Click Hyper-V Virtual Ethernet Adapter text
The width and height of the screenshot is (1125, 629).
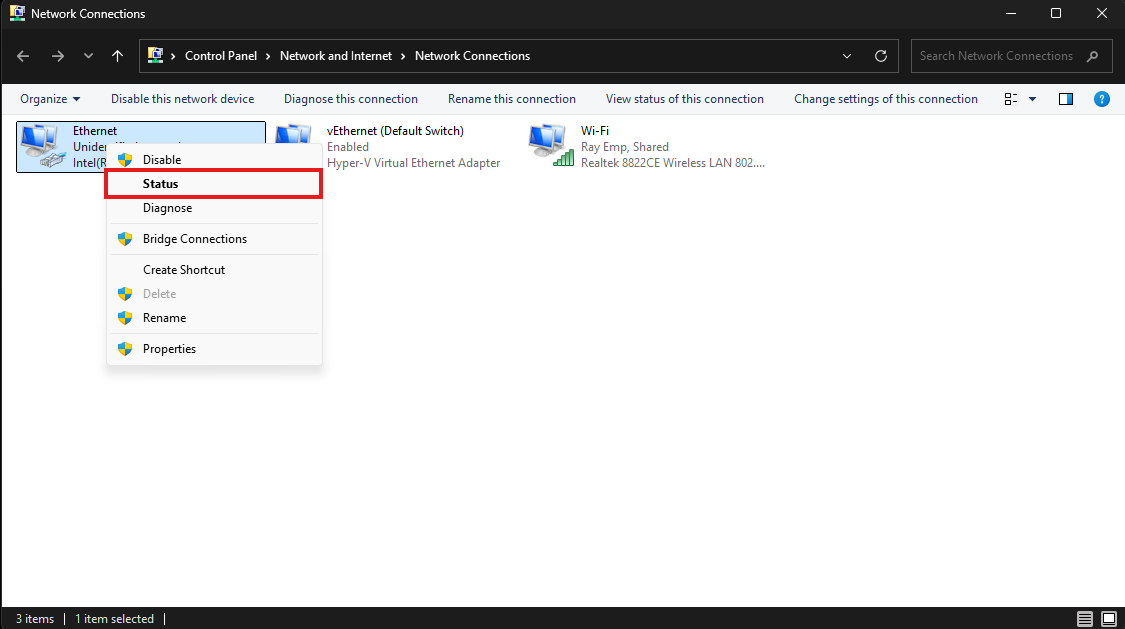point(413,163)
